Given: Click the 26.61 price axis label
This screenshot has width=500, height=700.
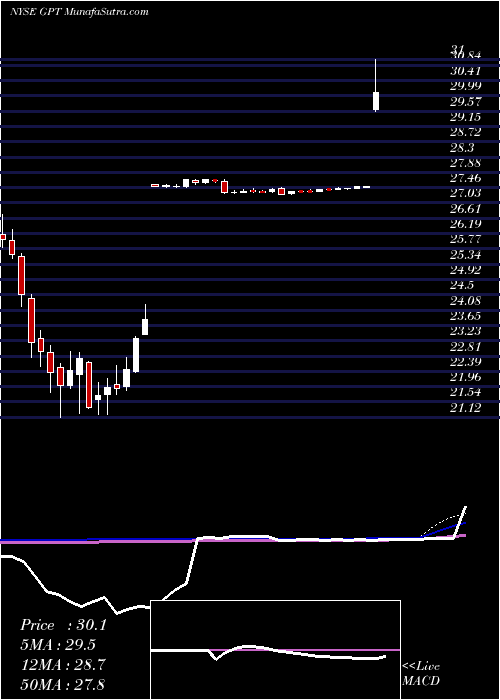Looking at the screenshot, I should tap(465, 208).
